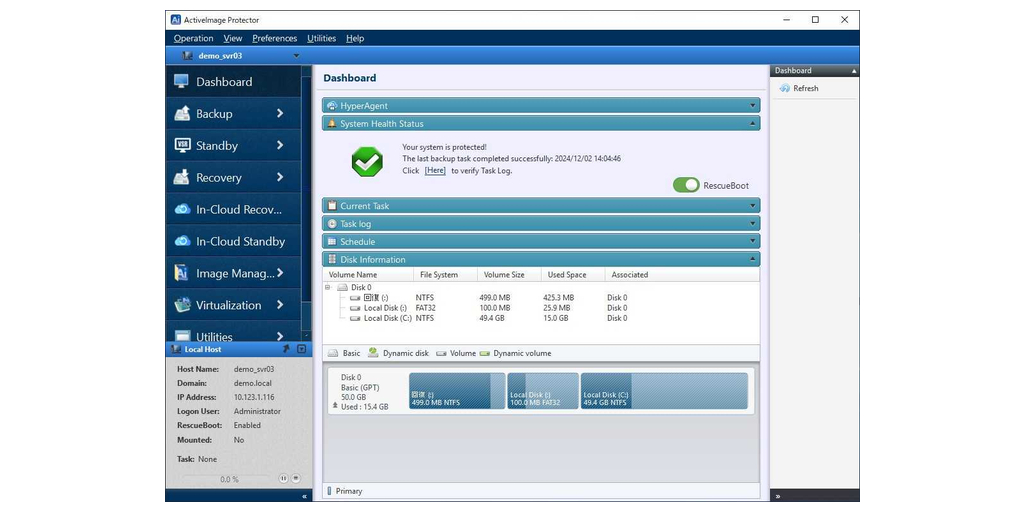Expand the Schedule section arrow

[753, 242]
